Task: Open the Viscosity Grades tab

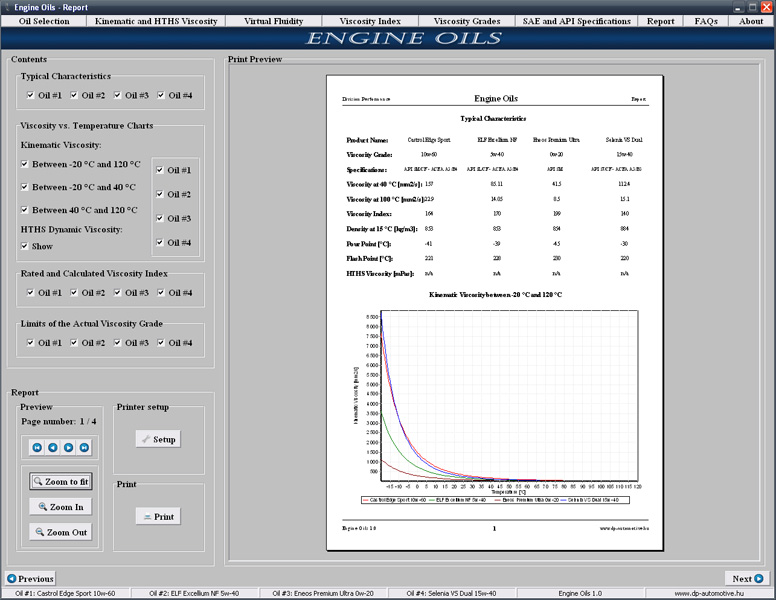Action: coord(467,21)
